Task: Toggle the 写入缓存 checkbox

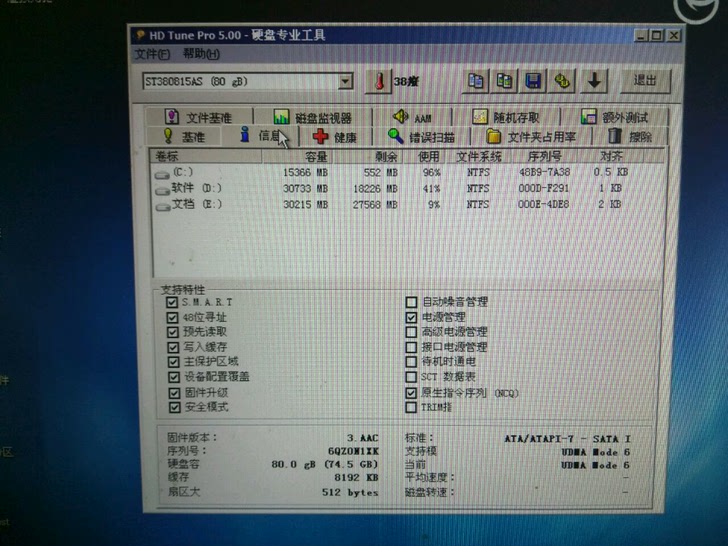Action: coord(173,347)
